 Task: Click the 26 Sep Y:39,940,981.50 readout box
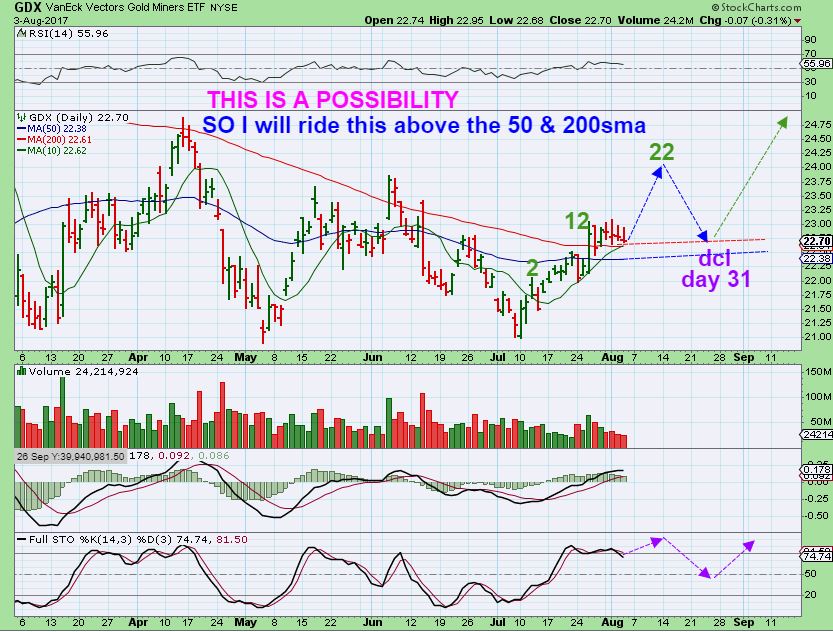(x=71, y=456)
